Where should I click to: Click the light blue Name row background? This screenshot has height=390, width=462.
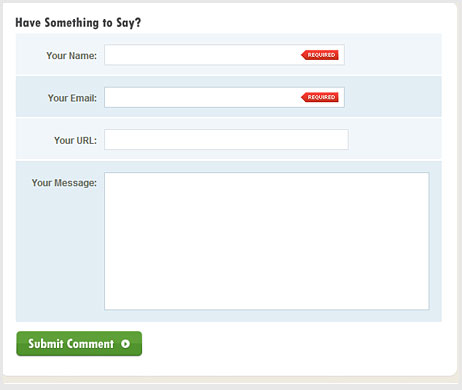click(393, 54)
